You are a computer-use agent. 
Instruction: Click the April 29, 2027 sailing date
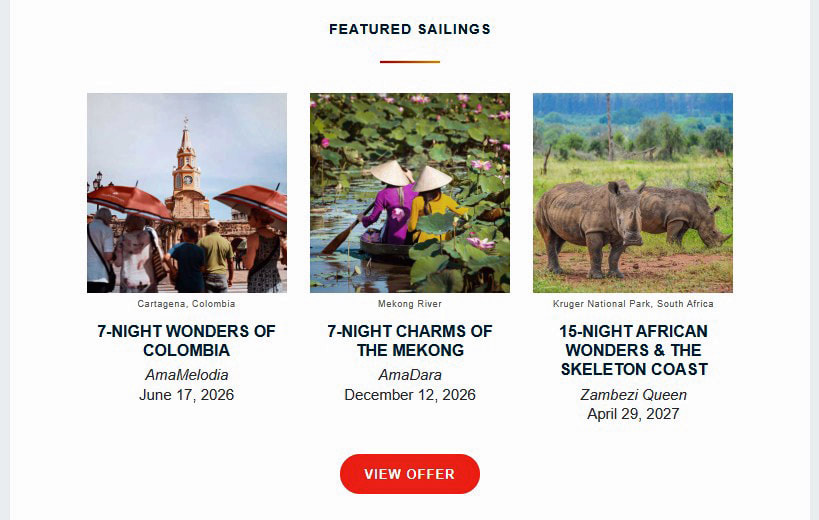click(x=633, y=414)
